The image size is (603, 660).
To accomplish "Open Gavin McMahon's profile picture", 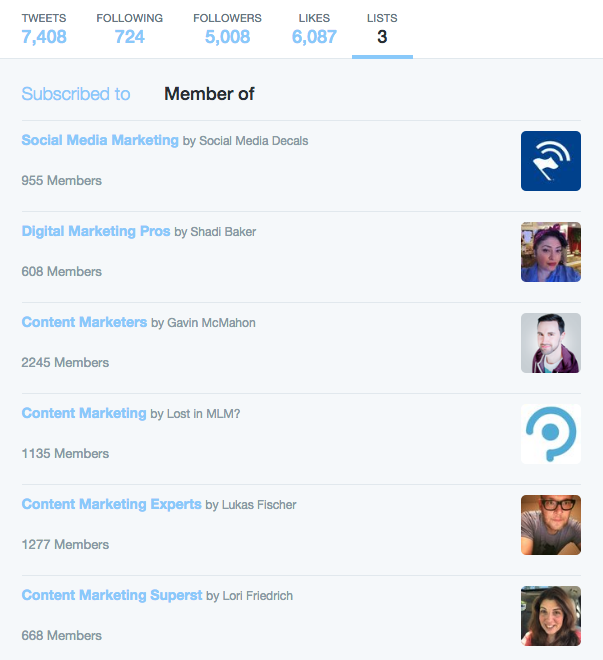I will pos(551,343).
